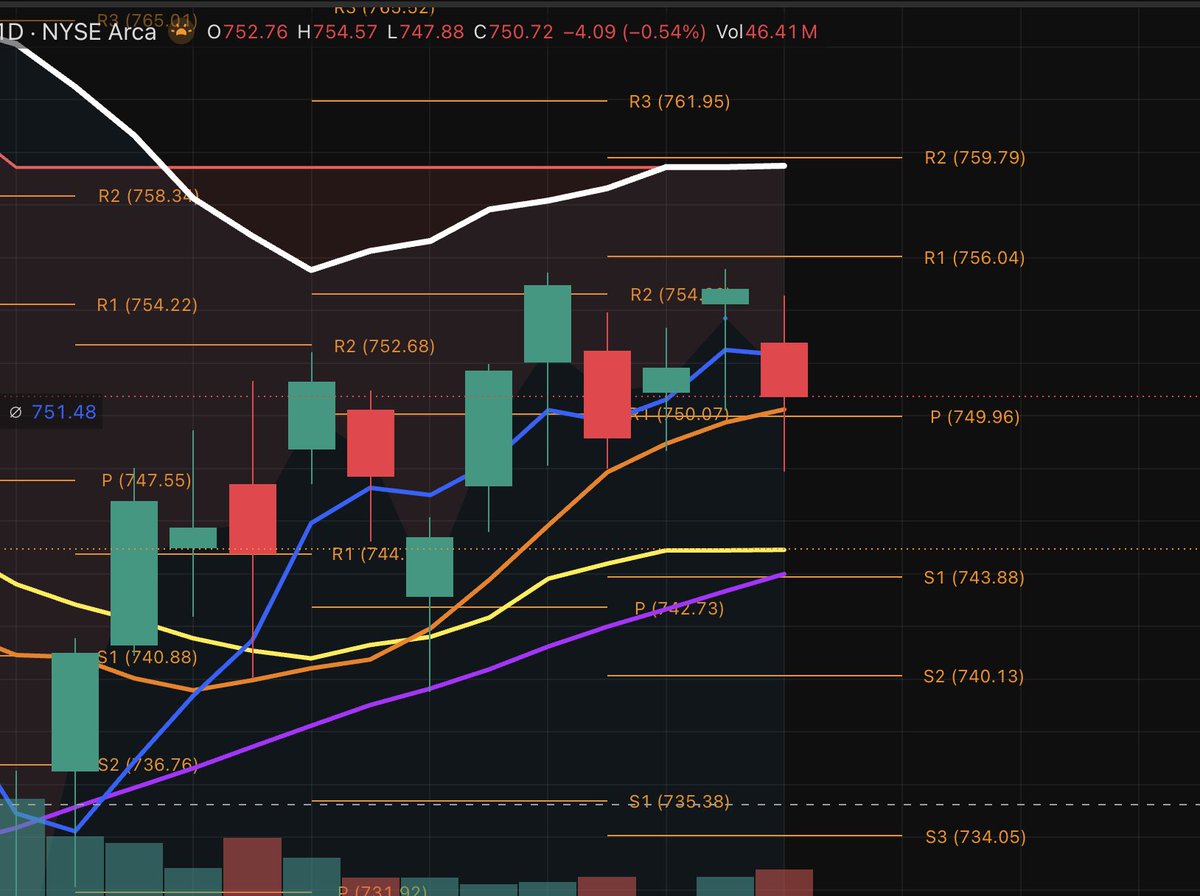Click the R2 (752.68) pivot label
The image size is (1200, 896).
[x=385, y=346]
